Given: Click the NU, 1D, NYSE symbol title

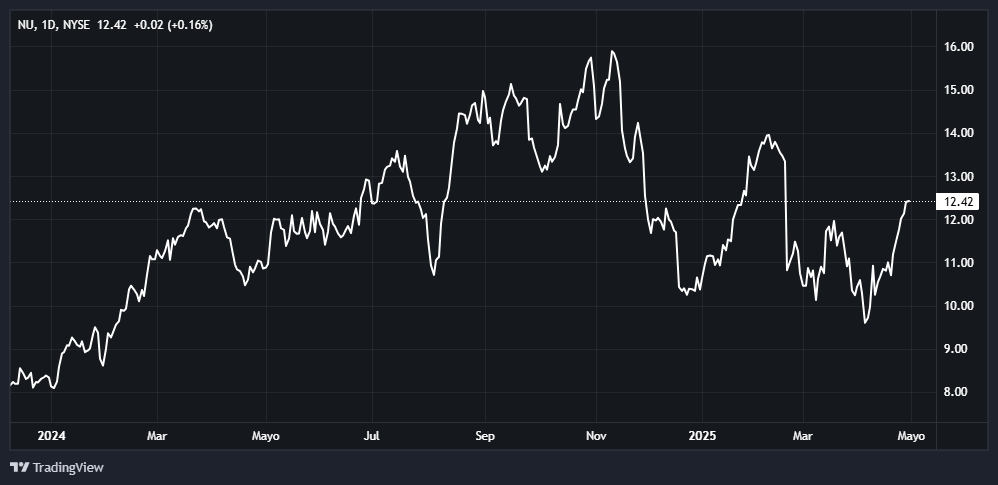Looking at the screenshot, I should pyautogui.click(x=55, y=25).
